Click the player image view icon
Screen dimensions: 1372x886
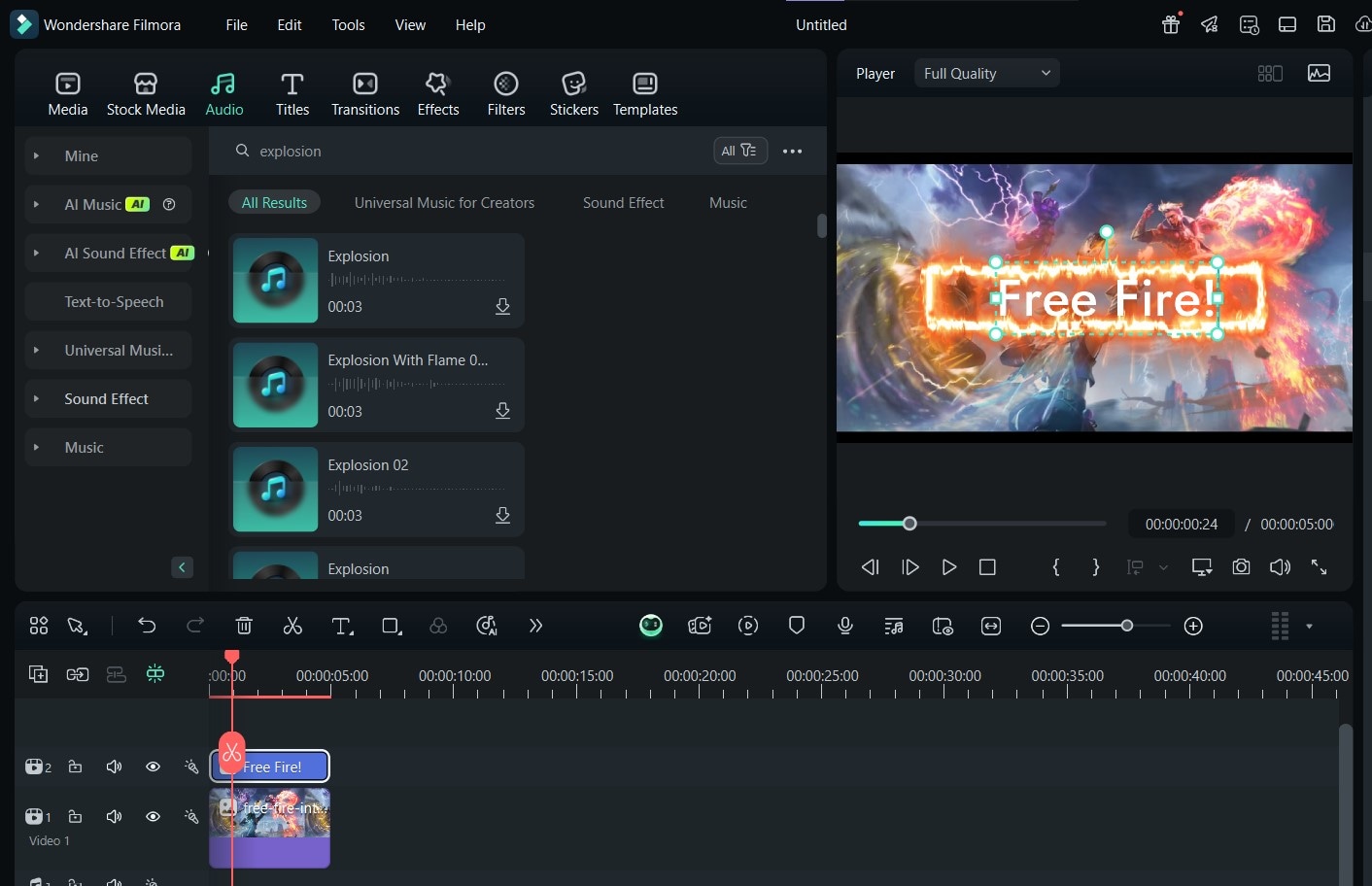(1319, 73)
